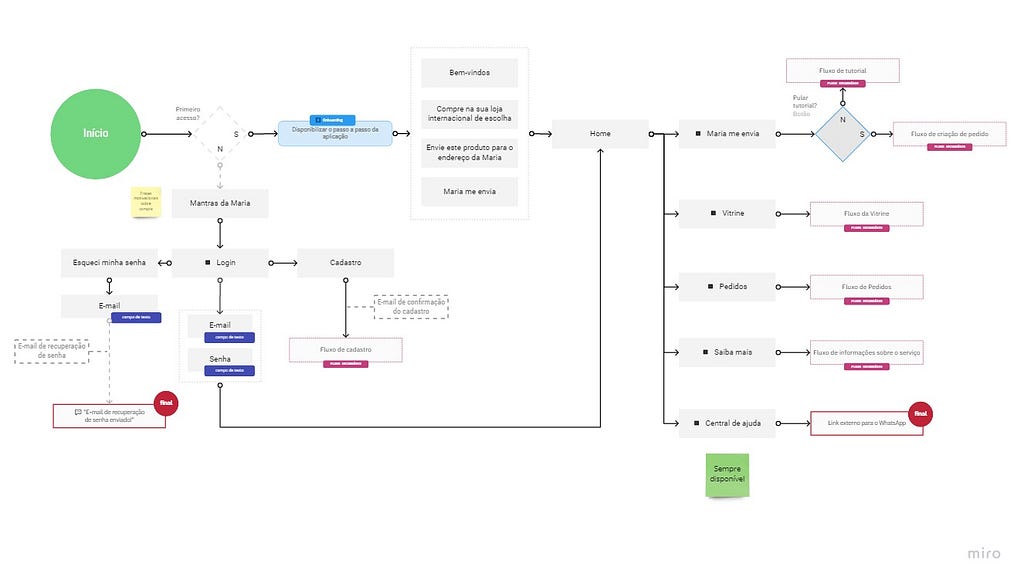The width and height of the screenshot is (1024, 582).
Task: Open the Fluxo de criação de pedido box
Action: [x=950, y=134]
